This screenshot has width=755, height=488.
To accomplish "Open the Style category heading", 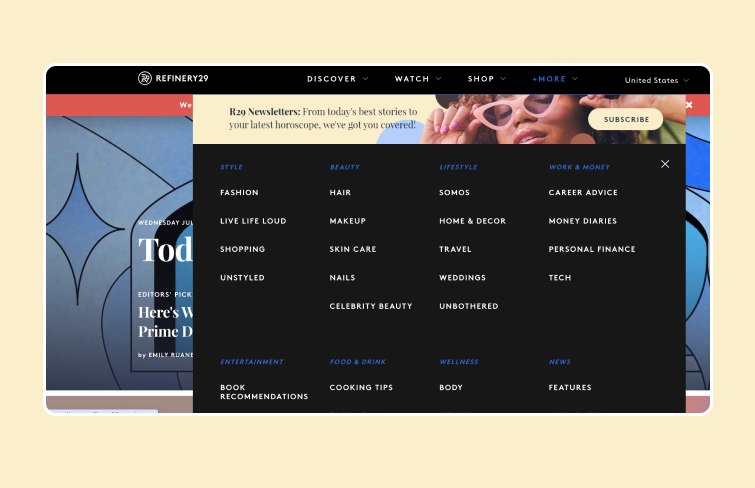I will pyautogui.click(x=232, y=167).
